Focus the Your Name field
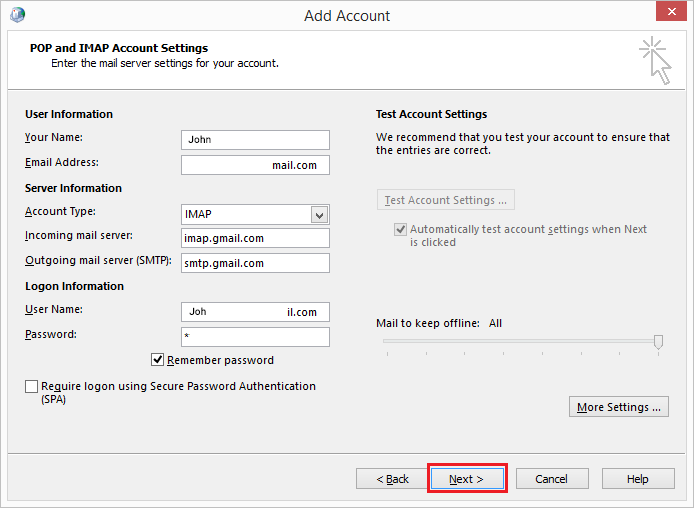Viewport: 694px width, 508px height. [x=255, y=140]
